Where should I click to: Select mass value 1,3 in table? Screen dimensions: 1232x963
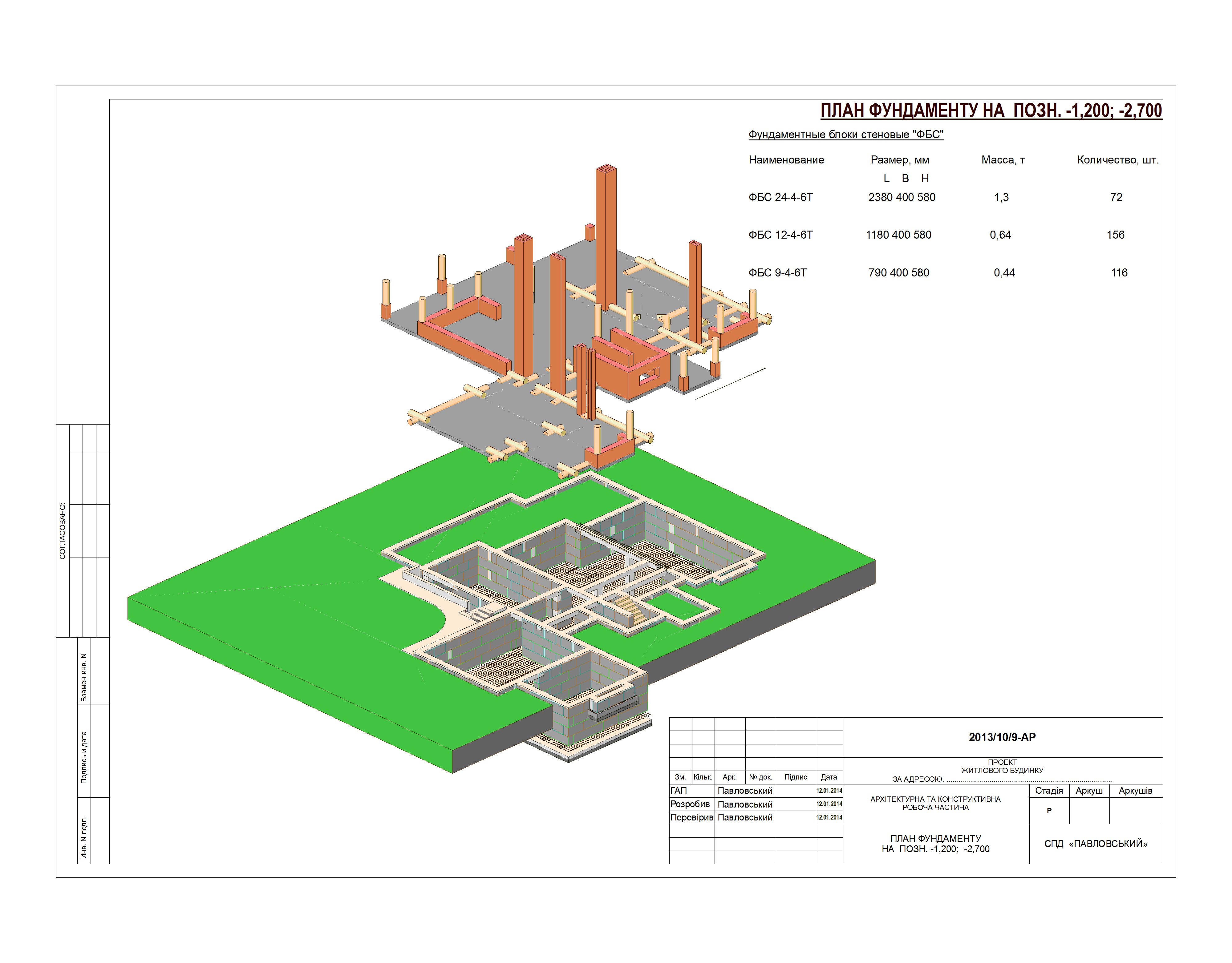[x=1001, y=197]
